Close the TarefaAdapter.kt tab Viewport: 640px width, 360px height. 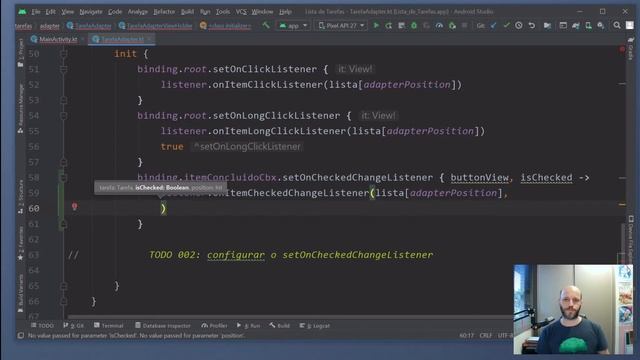[x=150, y=39]
